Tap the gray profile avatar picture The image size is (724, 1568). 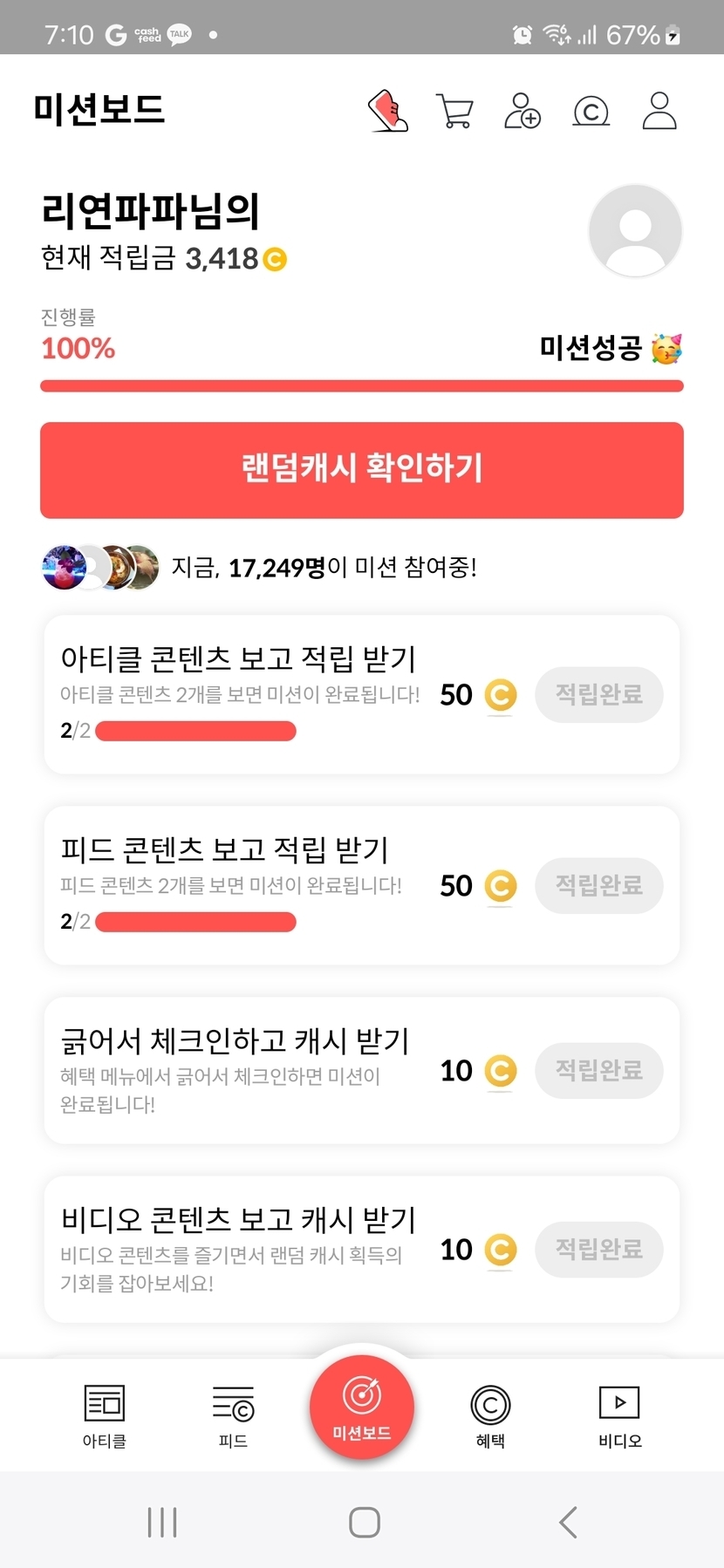click(x=635, y=230)
